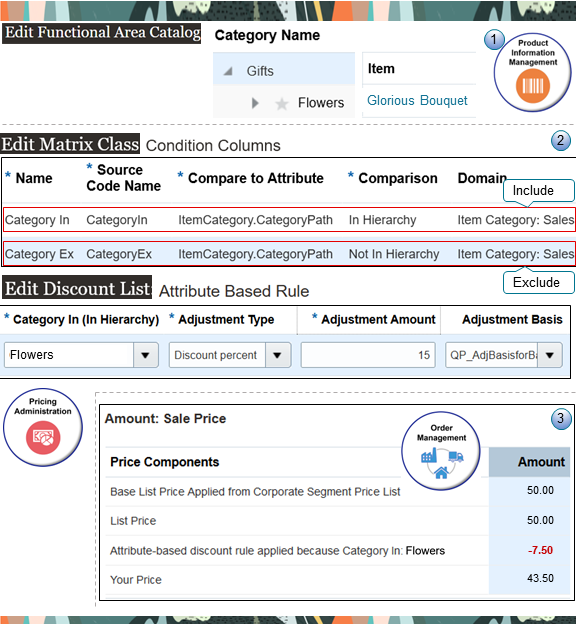Screen dimensions: 576x624
Task: Open the Adjustment Basis dropdown arrow
Action: (x=549, y=355)
